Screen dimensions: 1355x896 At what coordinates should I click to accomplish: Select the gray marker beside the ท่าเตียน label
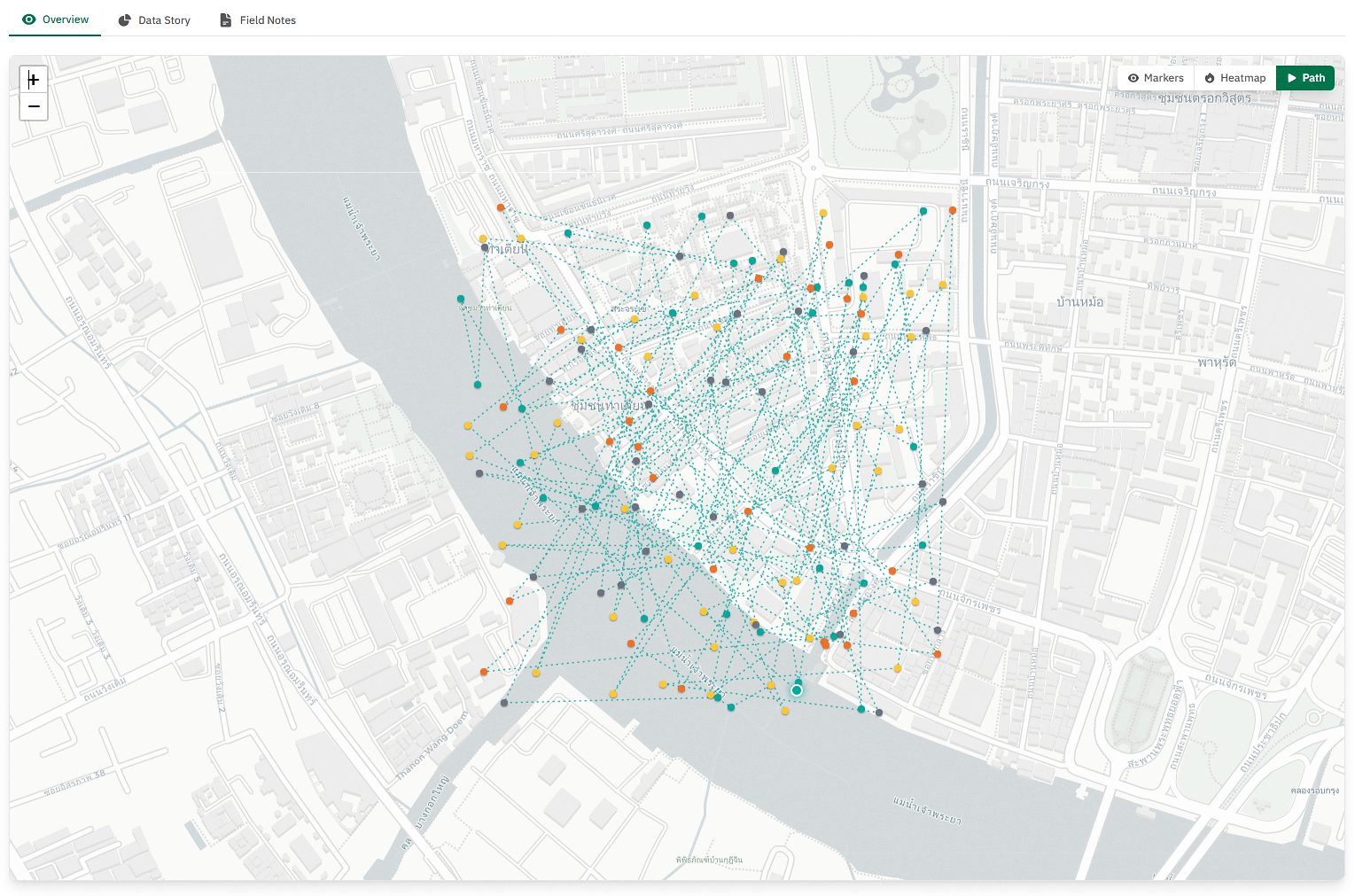485,248
